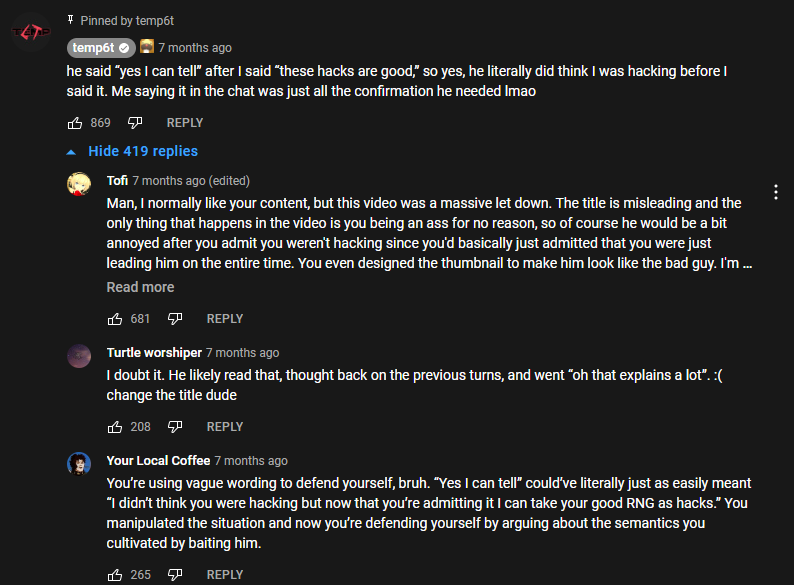This screenshot has height=585, width=794.
Task: Like Turtle worshiper's reply
Action: (x=115, y=427)
